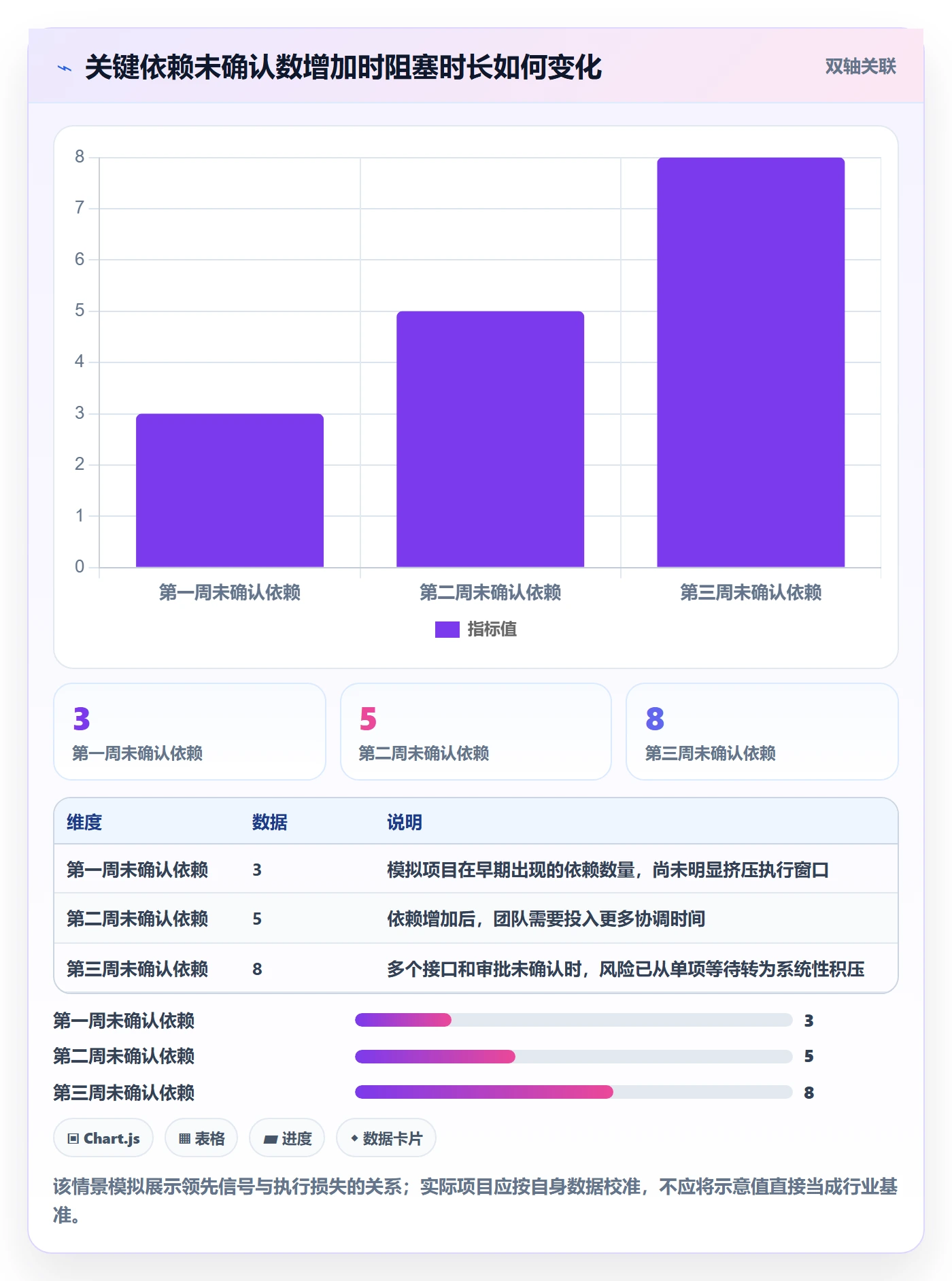Select the 第二周未确认依赖 bar in the chart
The image size is (952, 1281).
[490, 439]
